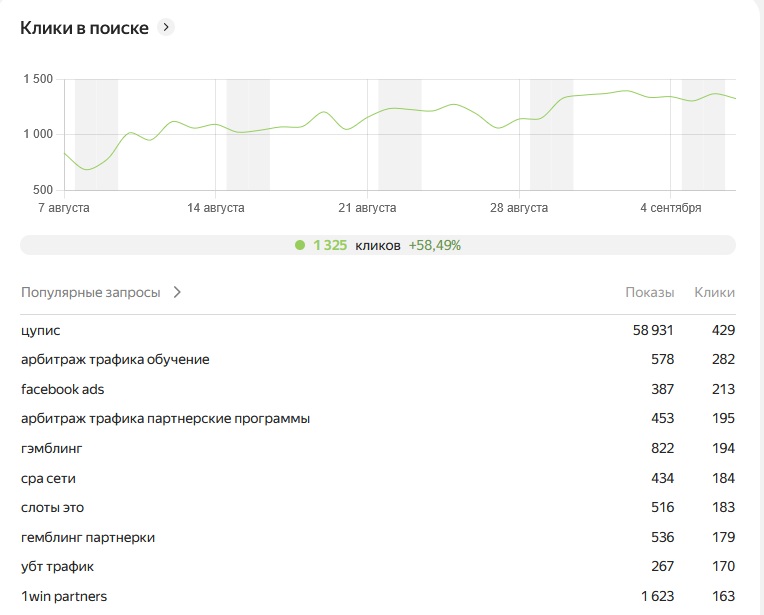
Task: Click the Клики column header
Action: (714, 292)
